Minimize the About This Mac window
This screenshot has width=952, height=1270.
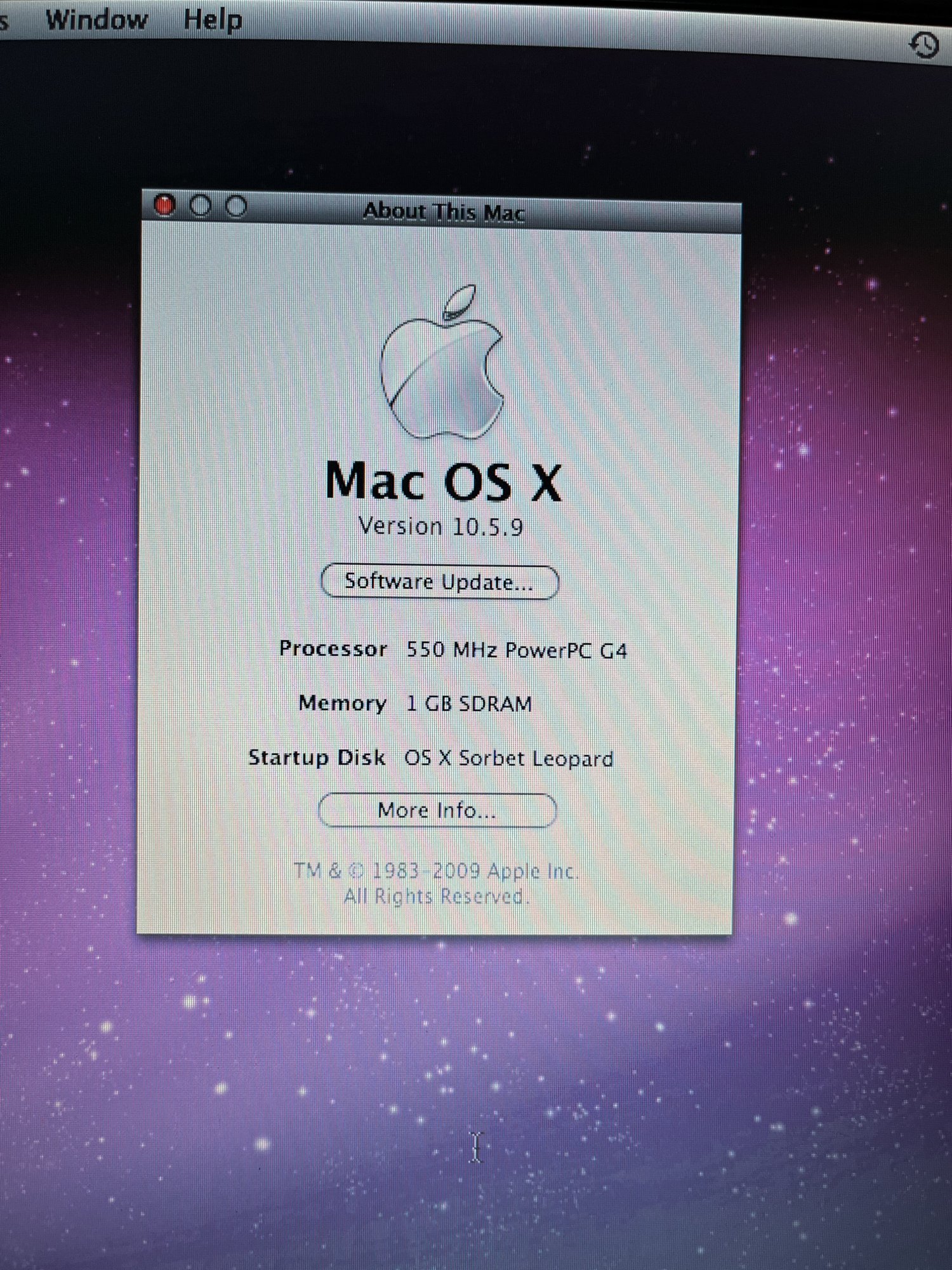point(201,206)
